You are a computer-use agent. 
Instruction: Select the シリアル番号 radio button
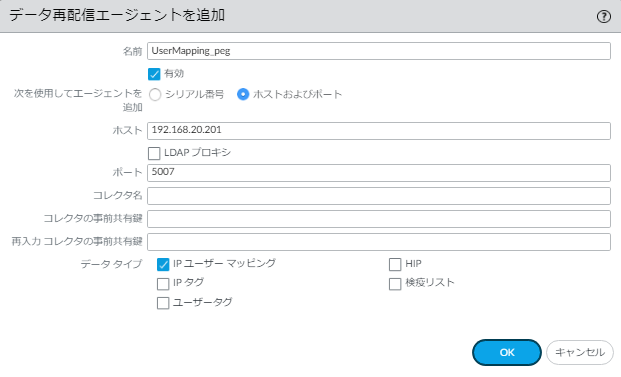pos(155,94)
